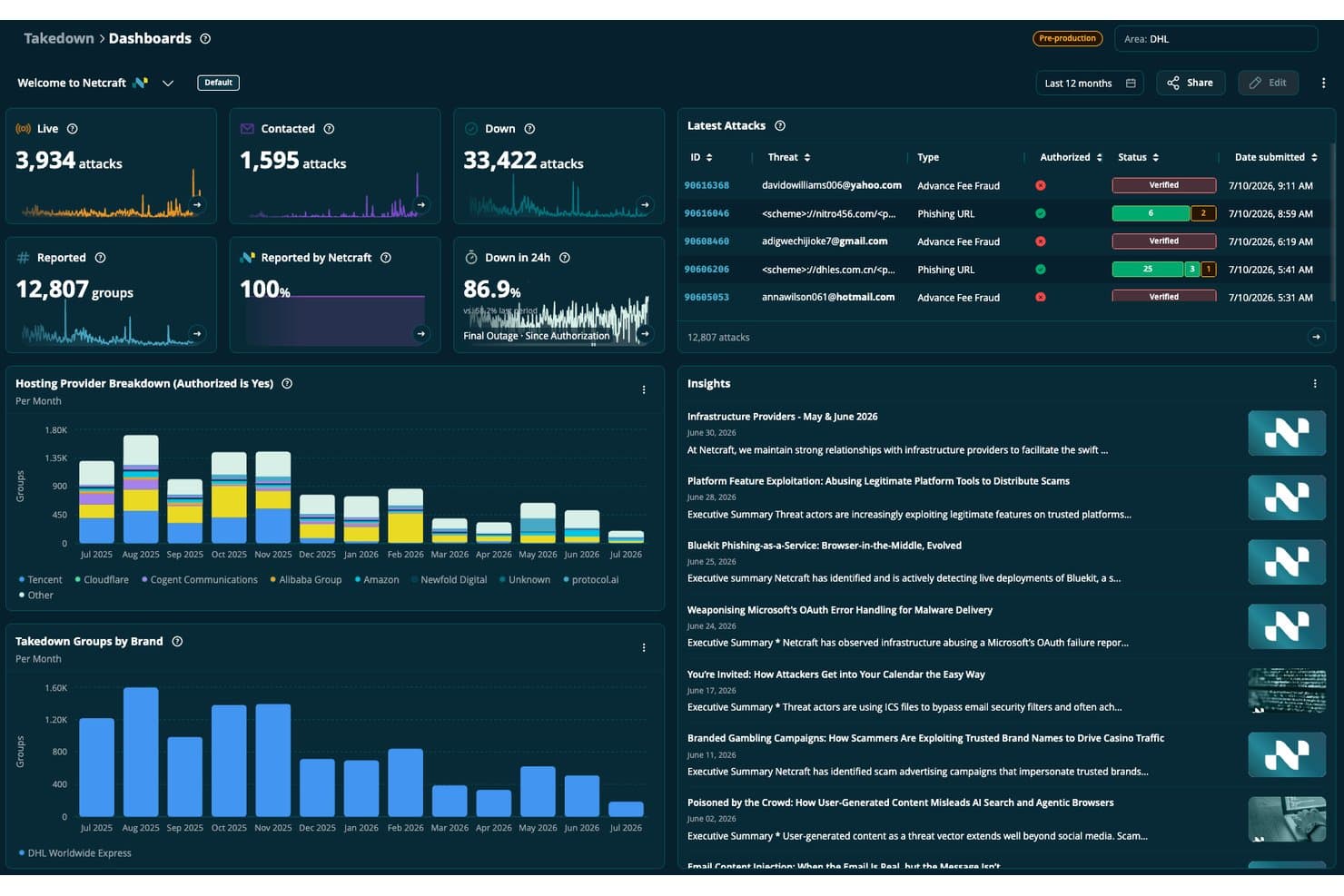Open the Down in 24h arrow button
This screenshot has height=896, width=1344.
click(645, 334)
